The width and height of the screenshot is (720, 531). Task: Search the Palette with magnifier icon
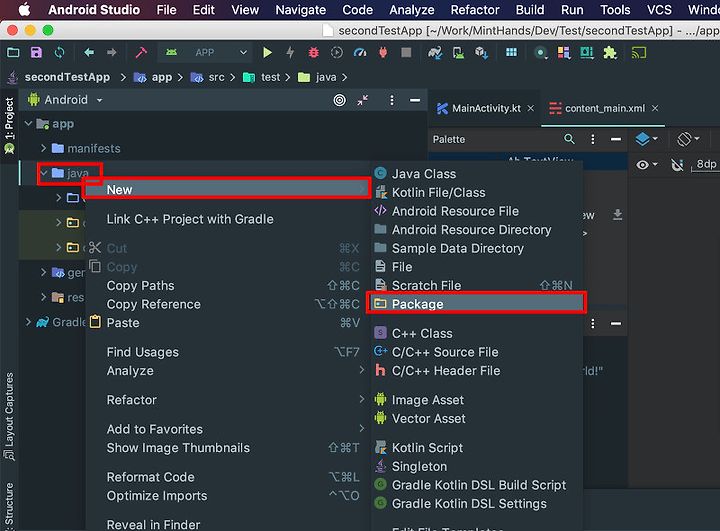pyautogui.click(x=569, y=139)
